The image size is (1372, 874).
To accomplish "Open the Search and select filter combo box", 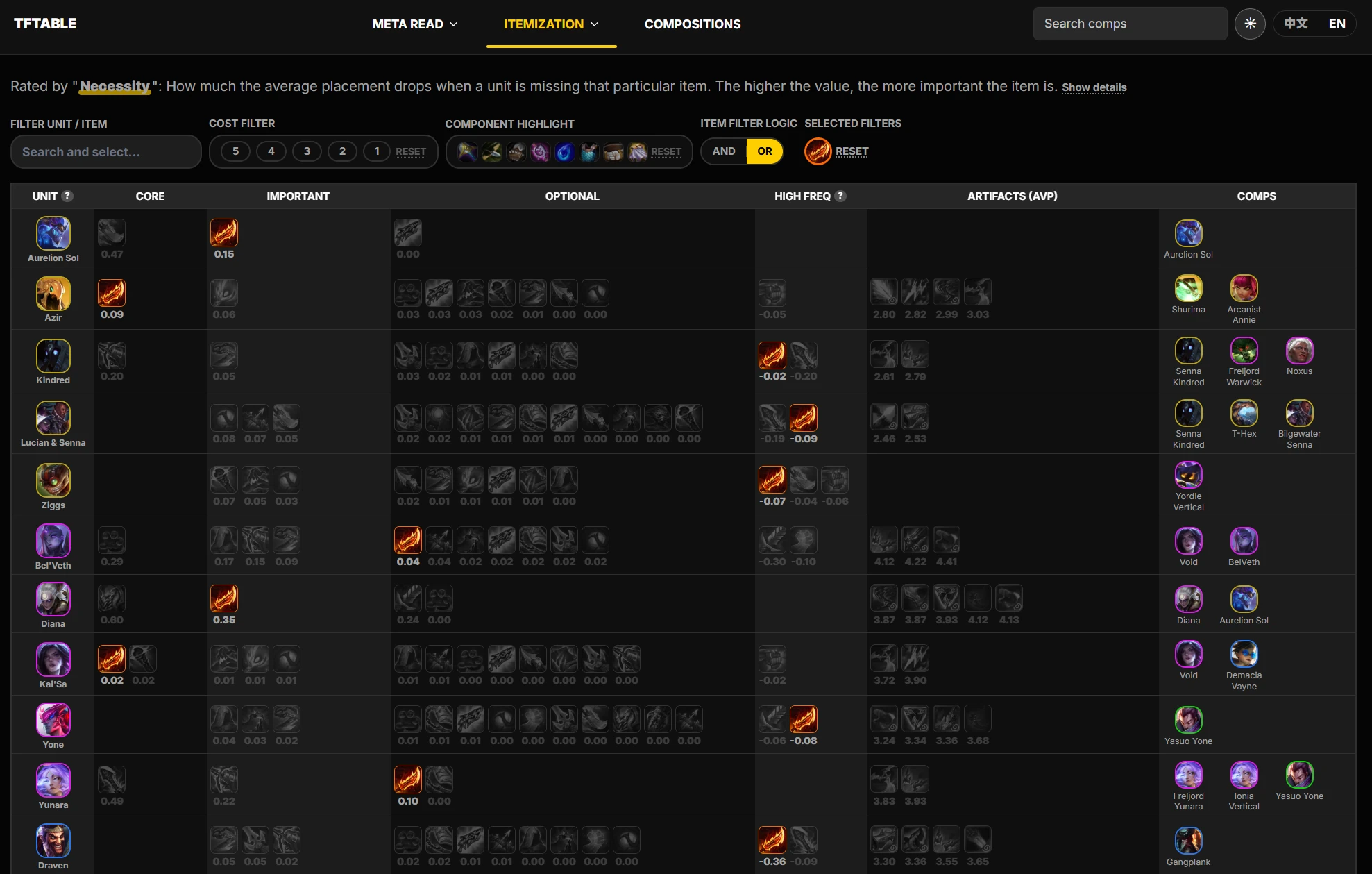I will coord(106,152).
